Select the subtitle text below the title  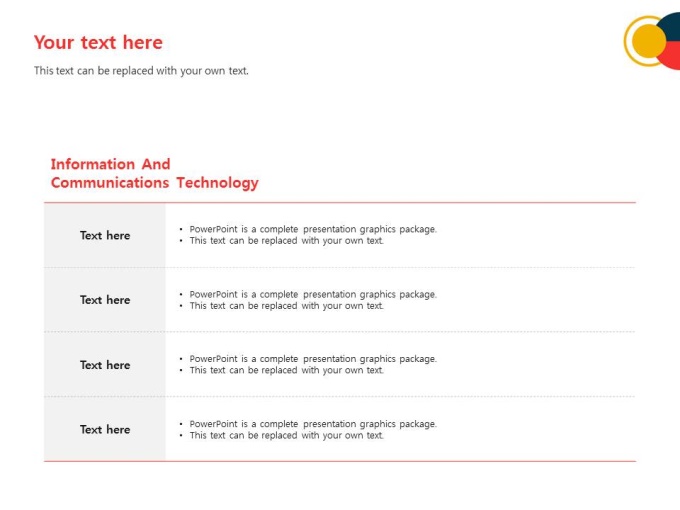[x=141, y=71]
